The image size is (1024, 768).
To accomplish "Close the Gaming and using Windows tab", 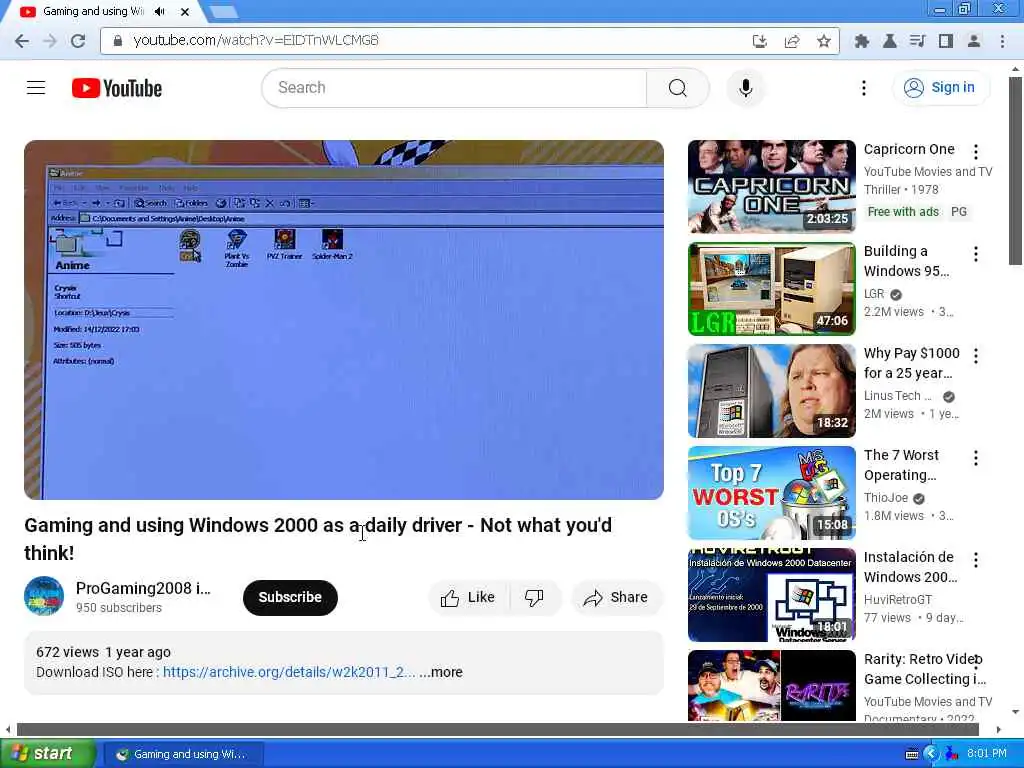I will click(x=185, y=11).
